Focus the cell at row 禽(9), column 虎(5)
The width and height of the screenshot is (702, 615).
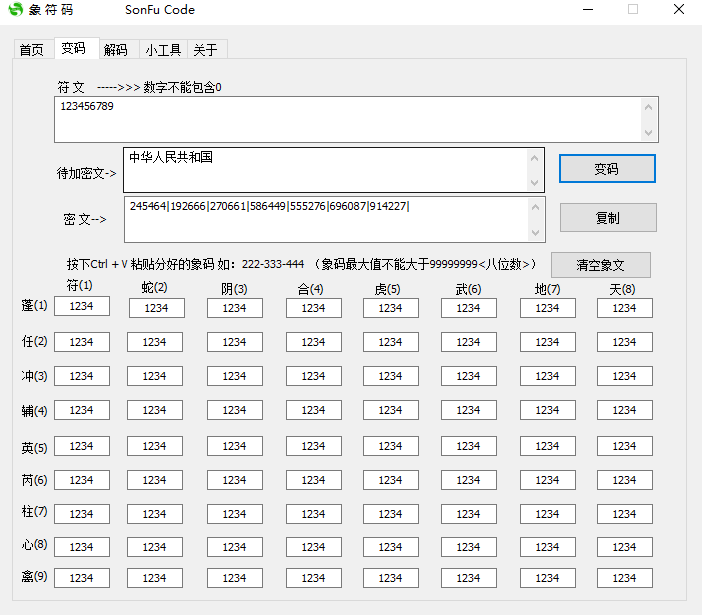pos(391,578)
